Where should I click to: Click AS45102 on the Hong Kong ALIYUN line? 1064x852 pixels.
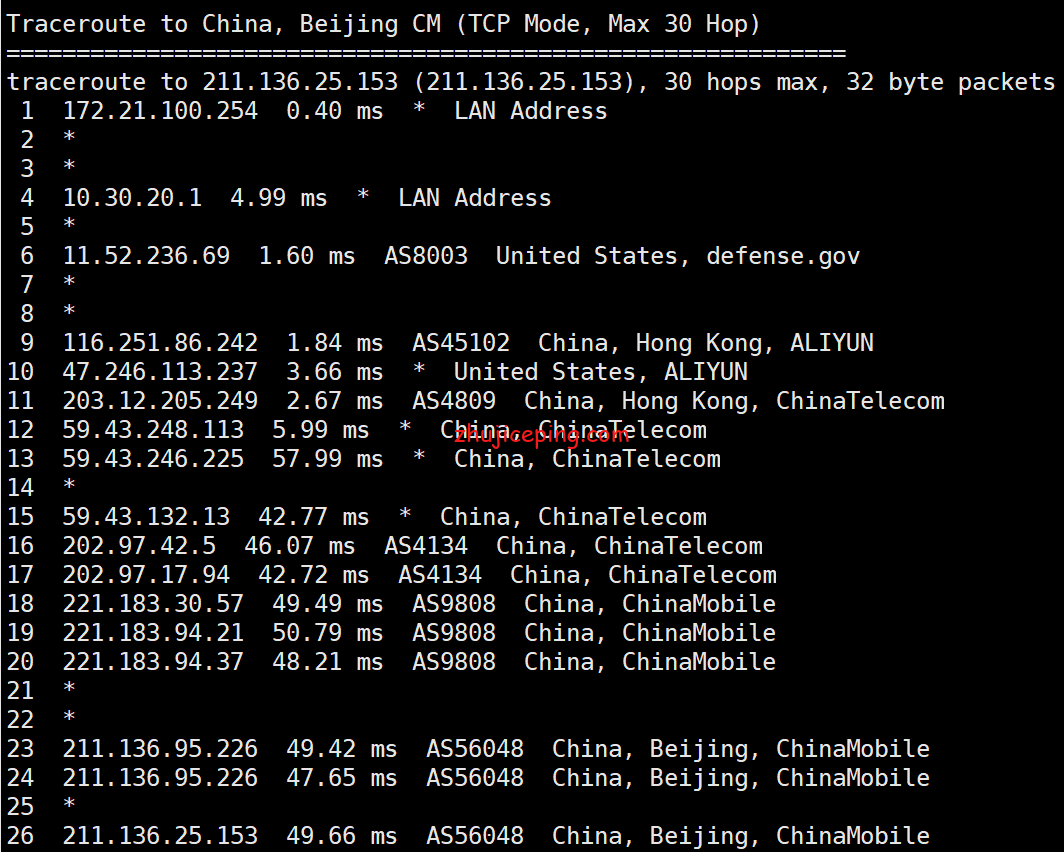click(461, 343)
